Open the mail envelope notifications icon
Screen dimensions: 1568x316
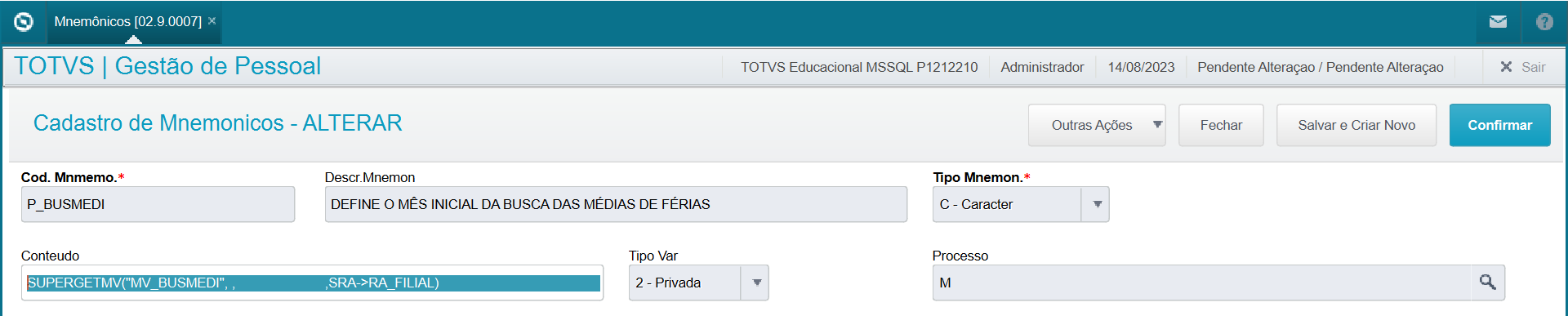(1498, 22)
